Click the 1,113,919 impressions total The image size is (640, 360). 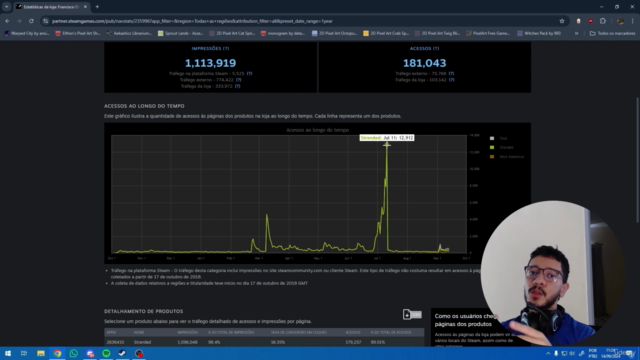click(x=210, y=63)
